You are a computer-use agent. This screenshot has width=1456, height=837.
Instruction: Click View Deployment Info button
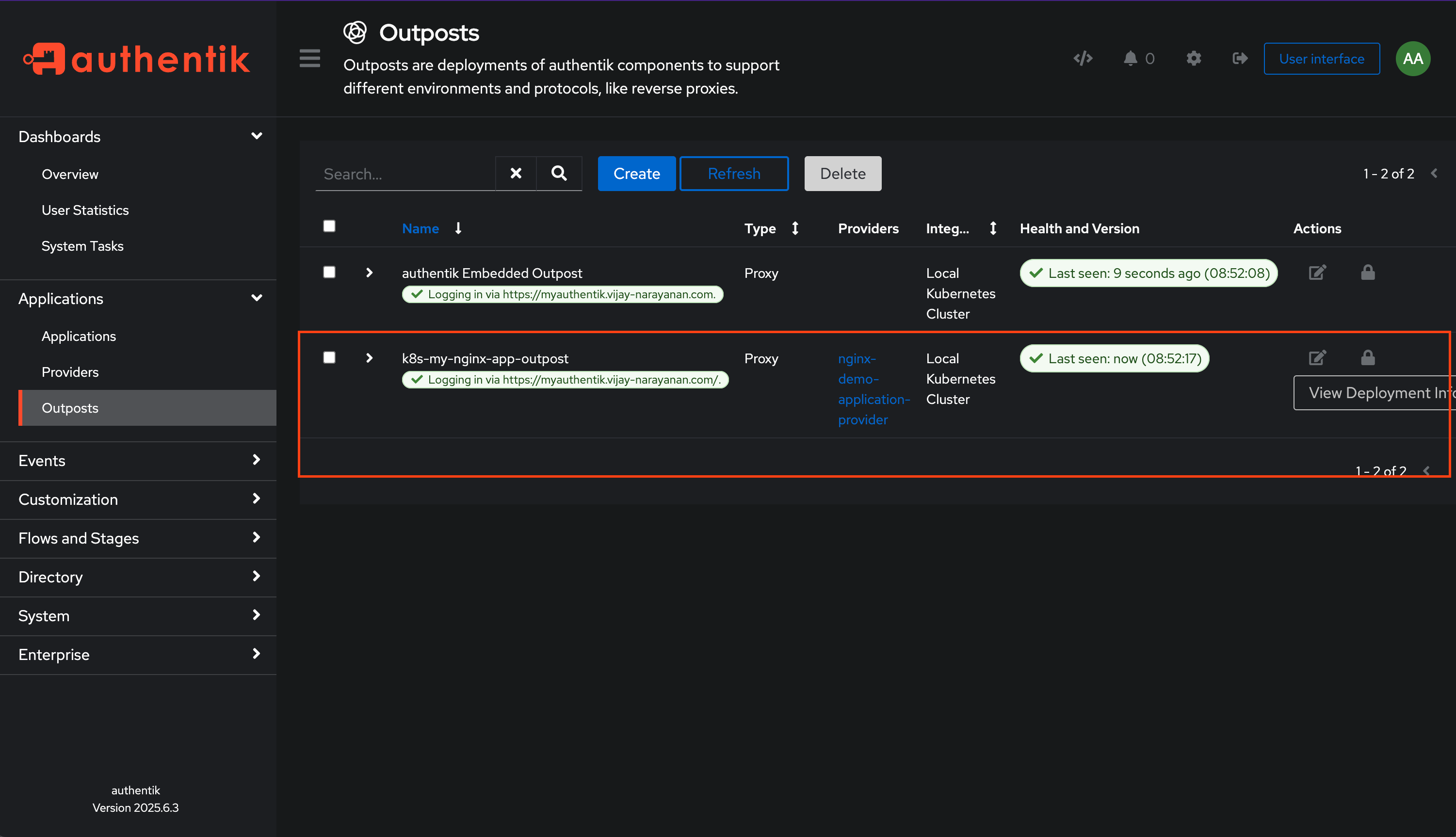1375,393
